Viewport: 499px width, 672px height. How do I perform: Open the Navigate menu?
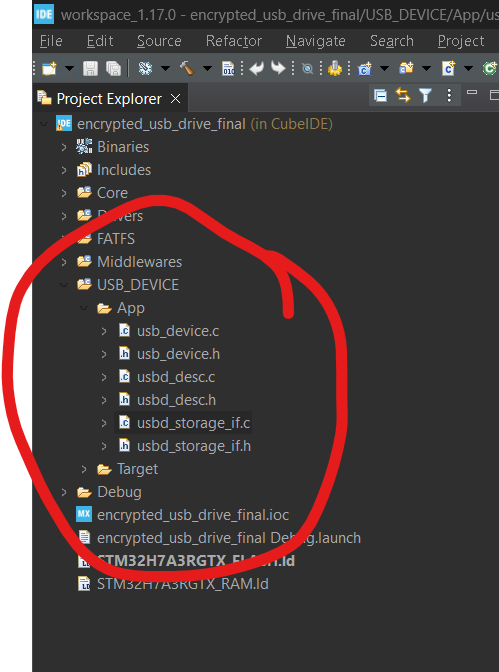[316, 41]
